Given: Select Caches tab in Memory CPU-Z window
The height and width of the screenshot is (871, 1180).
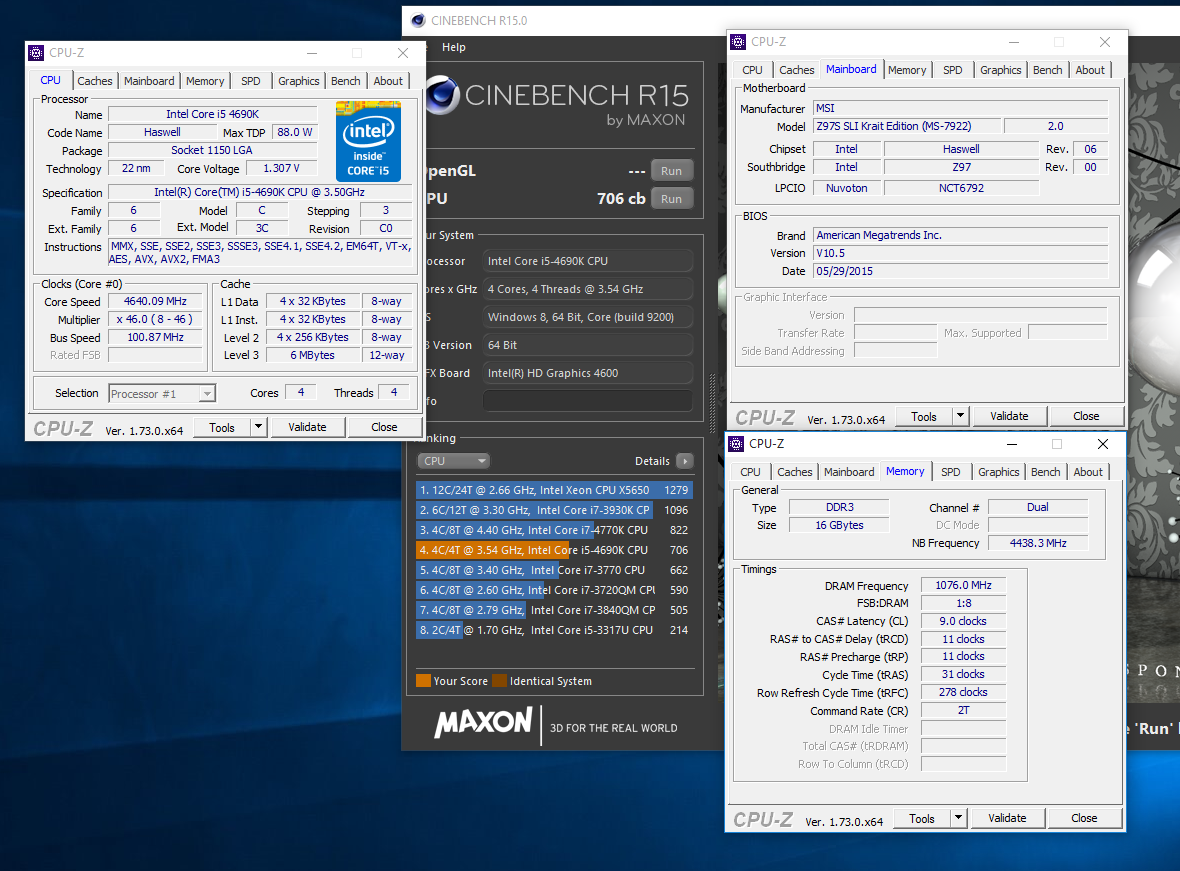Looking at the screenshot, I should click(x=795, y=471).
